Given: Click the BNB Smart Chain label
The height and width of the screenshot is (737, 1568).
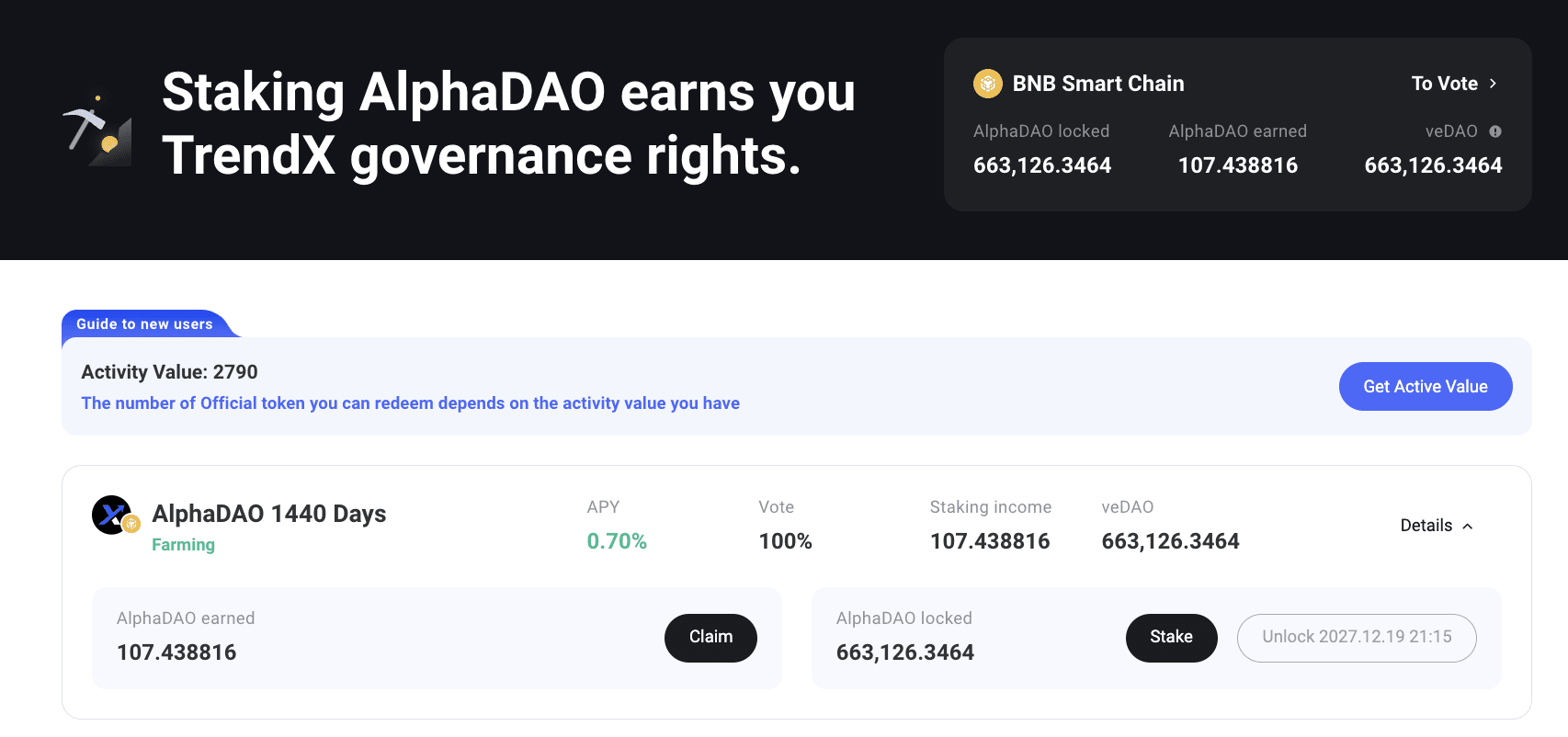Looking at the screenshot, I should coord(1098,84).
